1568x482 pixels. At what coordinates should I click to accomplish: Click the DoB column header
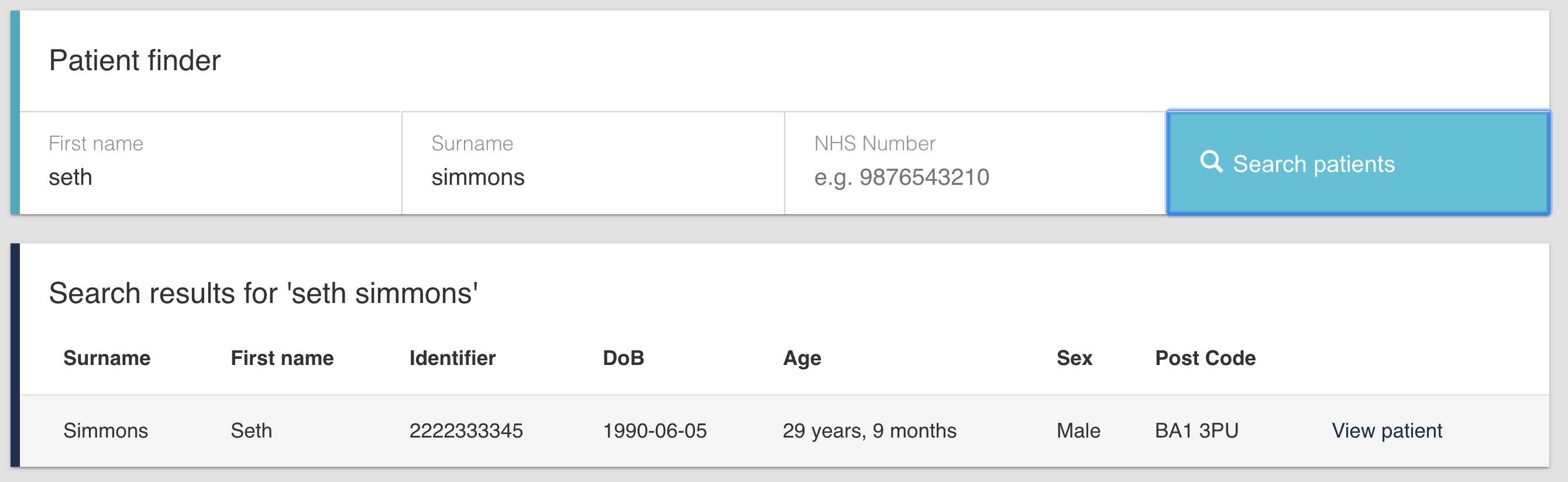coord(623,358)
